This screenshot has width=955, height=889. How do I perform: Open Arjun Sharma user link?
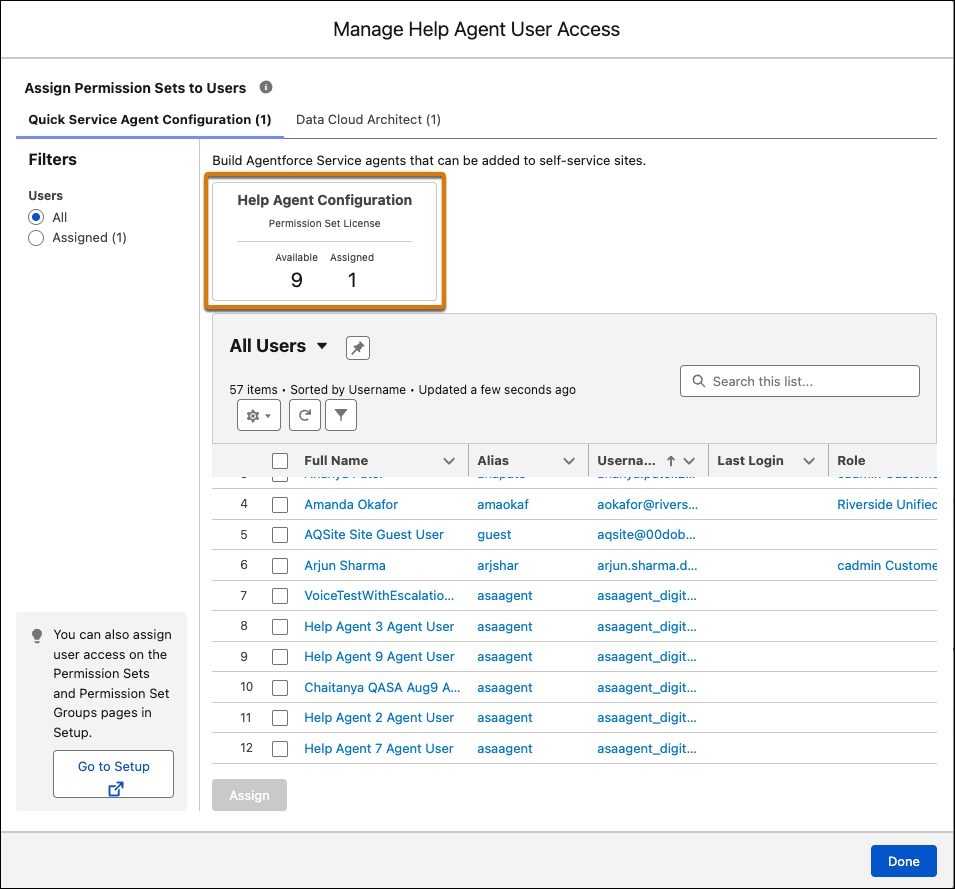pos(345,565)
